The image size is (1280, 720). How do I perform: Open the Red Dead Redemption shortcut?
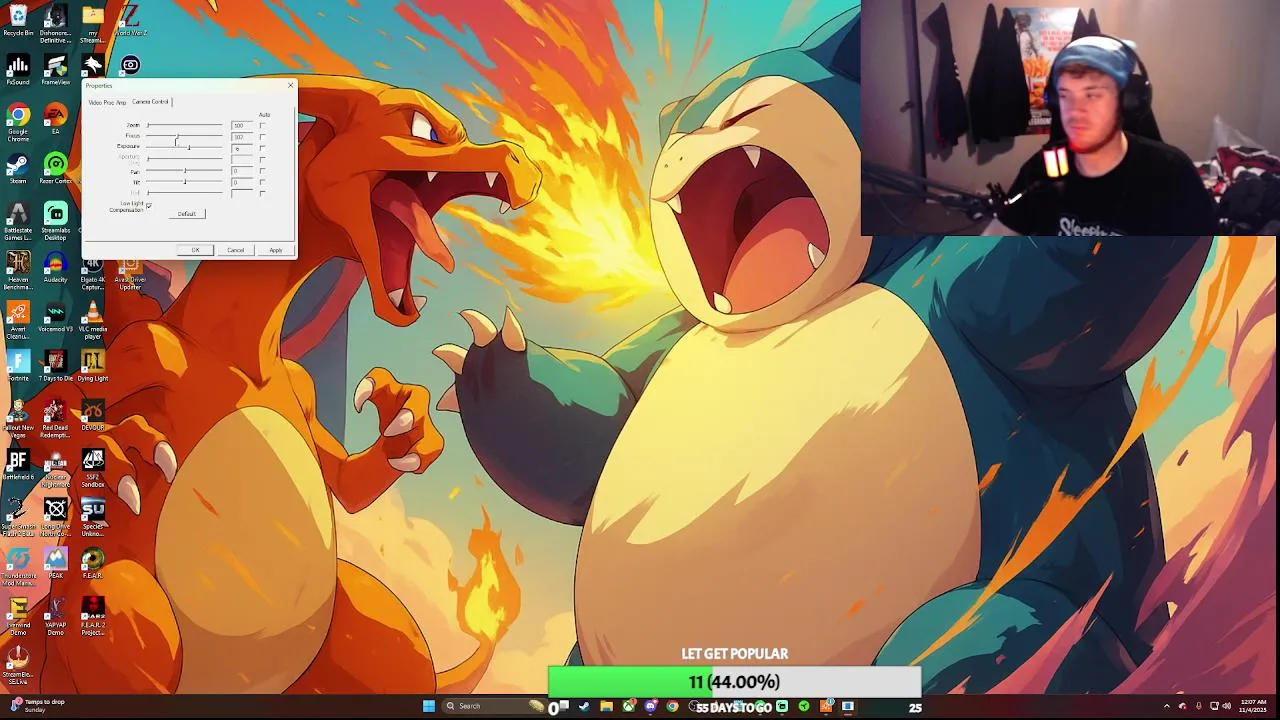[56, 418]
